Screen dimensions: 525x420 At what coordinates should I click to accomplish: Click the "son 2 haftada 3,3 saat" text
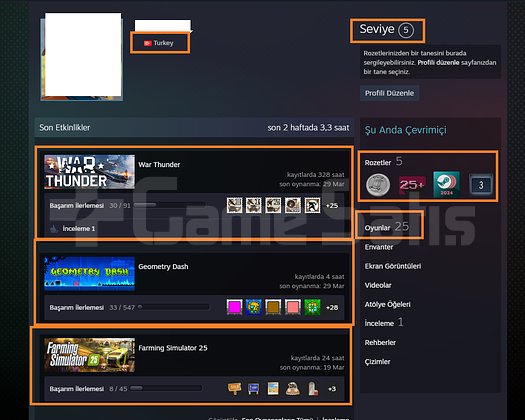coord(308,128)
